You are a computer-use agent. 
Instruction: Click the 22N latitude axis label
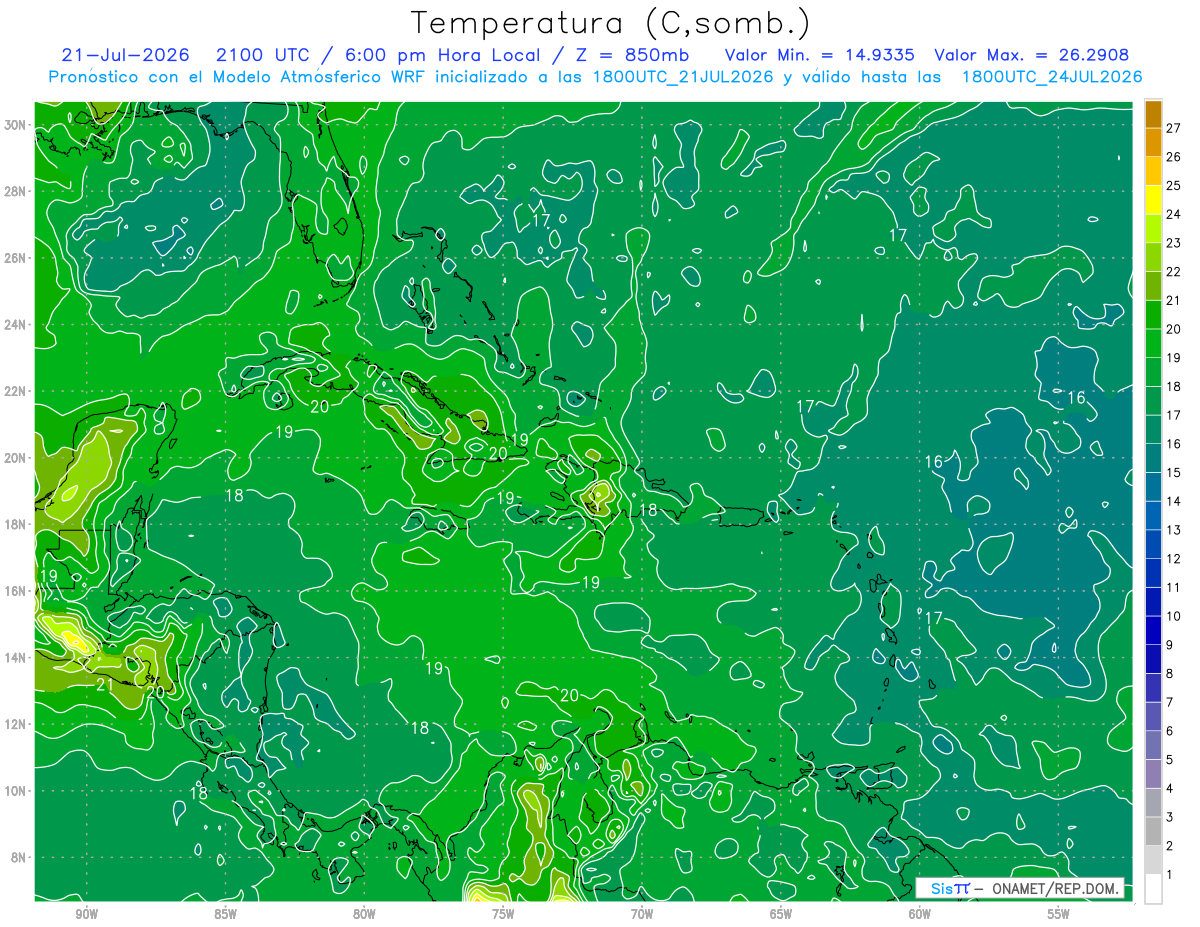tap(15, 391)
